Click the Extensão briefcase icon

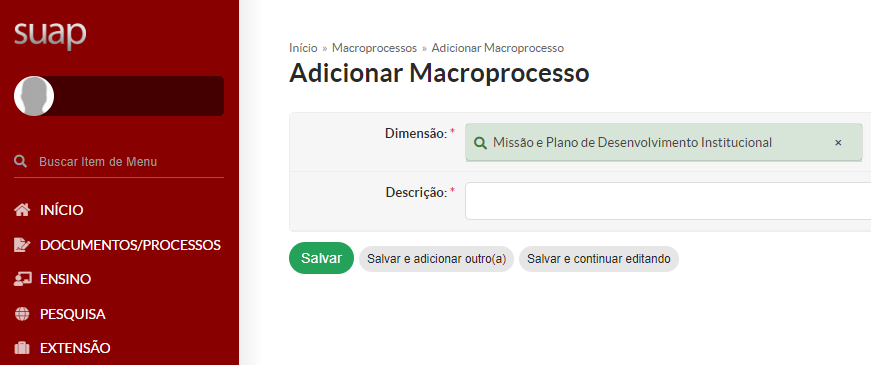[x=22, y=348]
